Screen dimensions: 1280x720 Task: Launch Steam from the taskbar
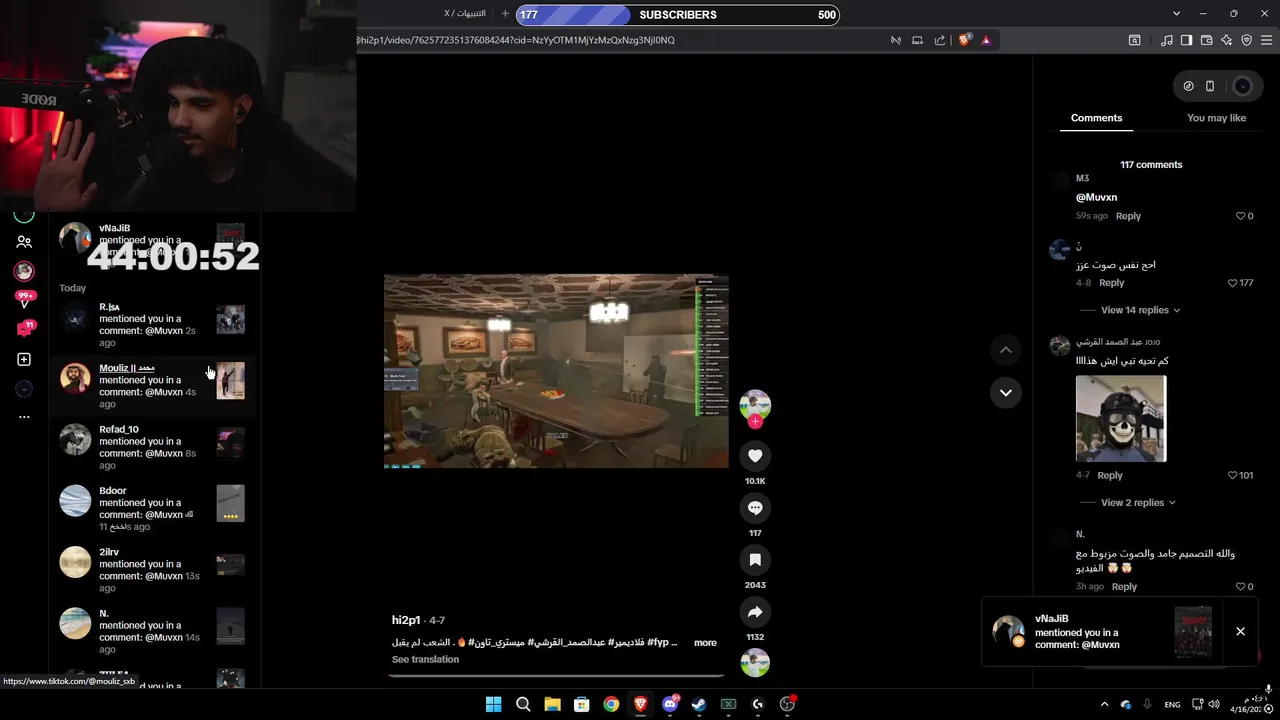pos(699,704)
